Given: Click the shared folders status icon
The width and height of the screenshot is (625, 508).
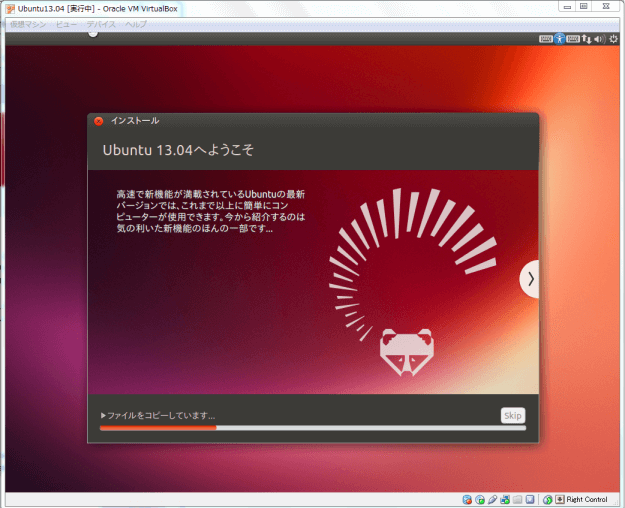Looking at the screenshot, I should 517,499.
